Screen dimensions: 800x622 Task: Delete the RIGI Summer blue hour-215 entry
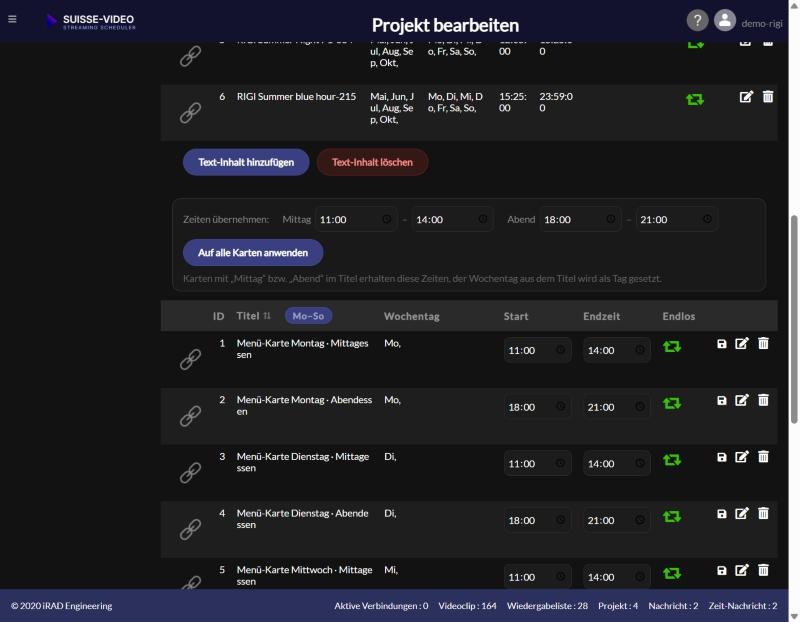coord(768,96)
